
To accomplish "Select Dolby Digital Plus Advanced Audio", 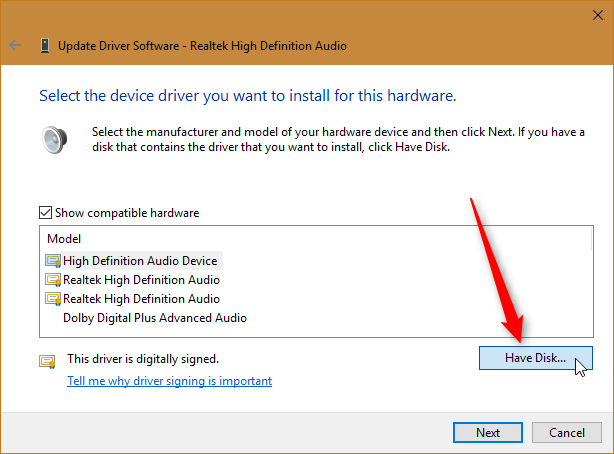I will pos(155,318).
